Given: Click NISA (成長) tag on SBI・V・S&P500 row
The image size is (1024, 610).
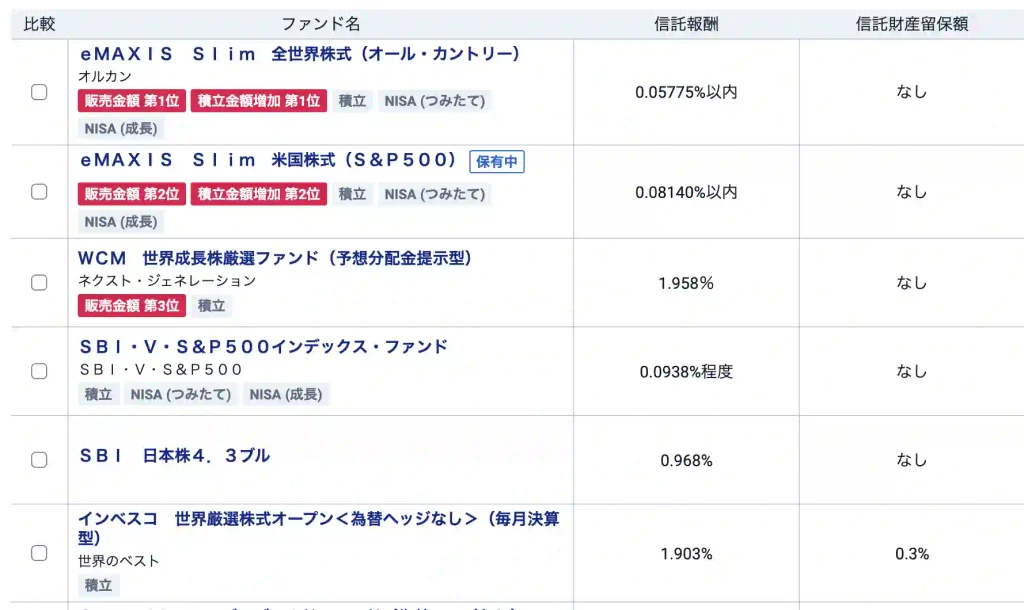Looking at the screenshot, I should coord(286,394).
